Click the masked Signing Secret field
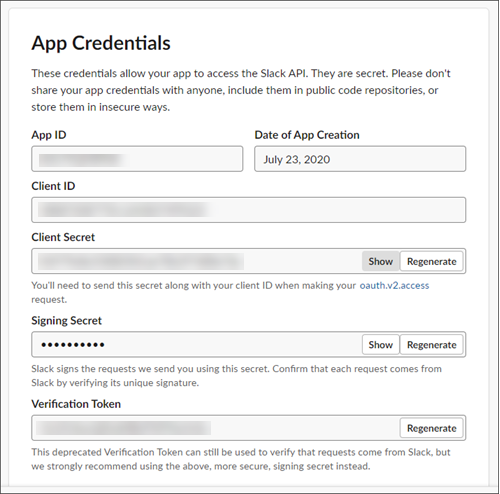 tap(197, 345)
